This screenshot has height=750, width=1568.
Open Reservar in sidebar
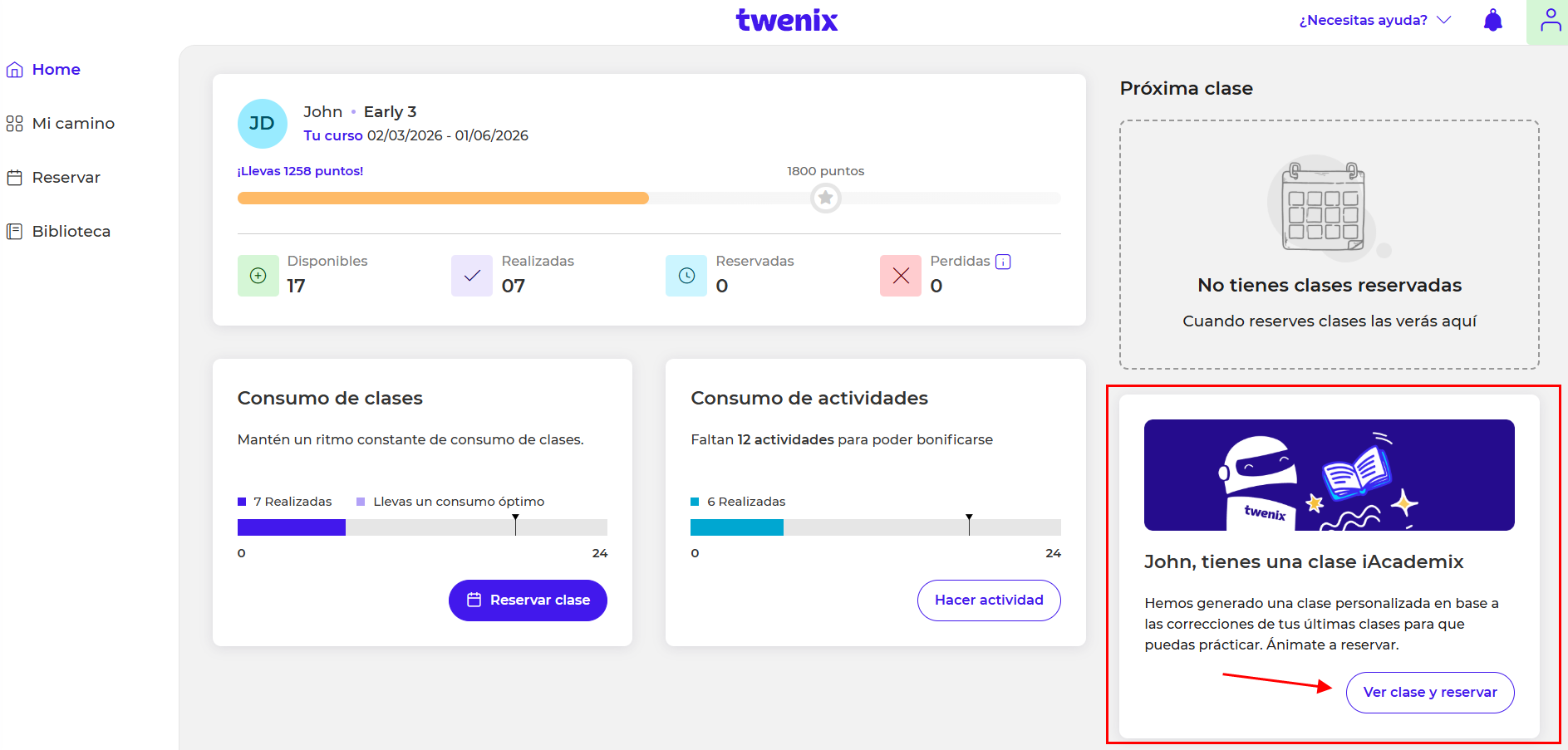coord(66,178)
